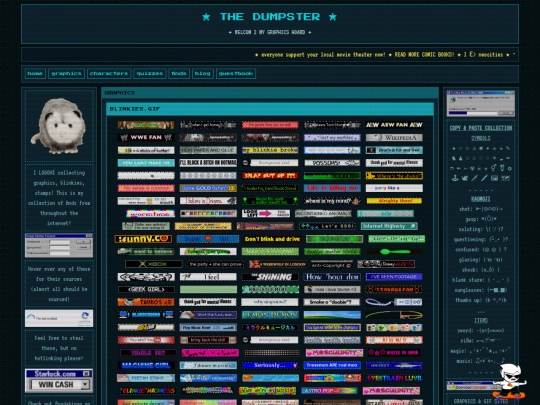This screenshot has height=405, width=540.
Task: Select the Internet Highway blinkie
Action: tap(389, 226)
